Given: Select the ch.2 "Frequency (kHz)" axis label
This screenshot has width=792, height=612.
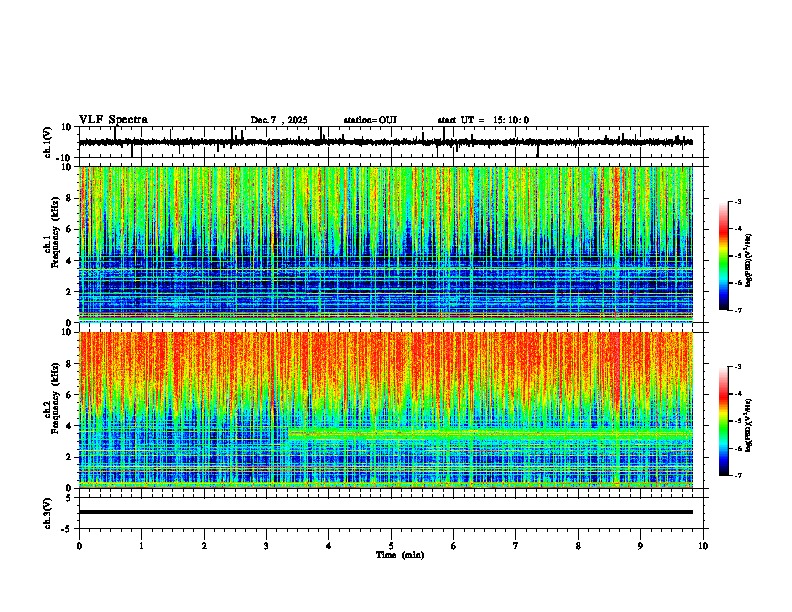Looking at the screenshot, I should click(x=56, y=397).
